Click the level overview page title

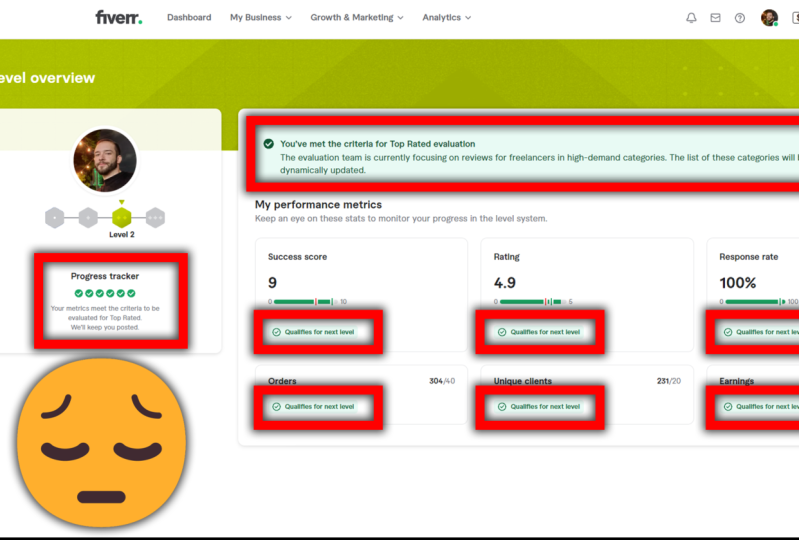47,78
